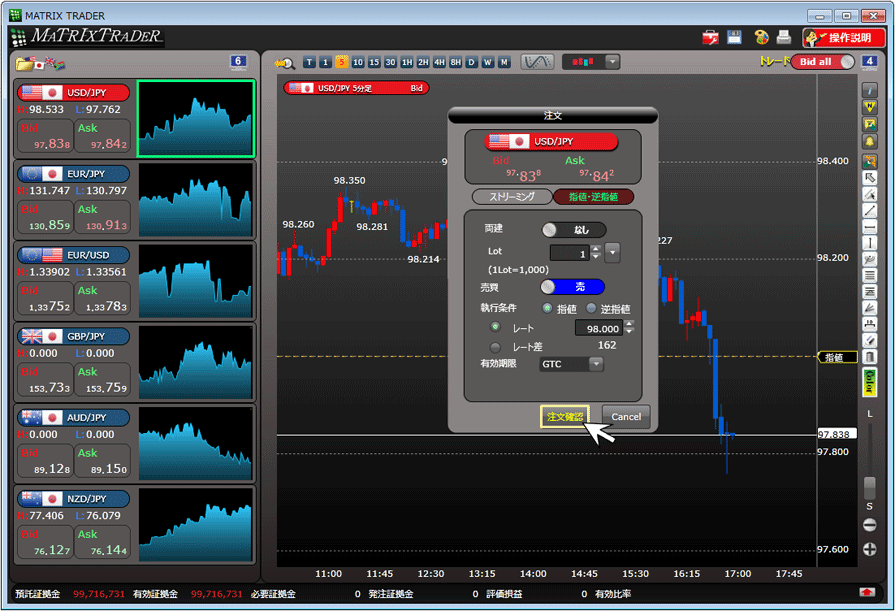
Task: Click the alert bell icon
Action: pyautogui.click(x=869, y=140)
